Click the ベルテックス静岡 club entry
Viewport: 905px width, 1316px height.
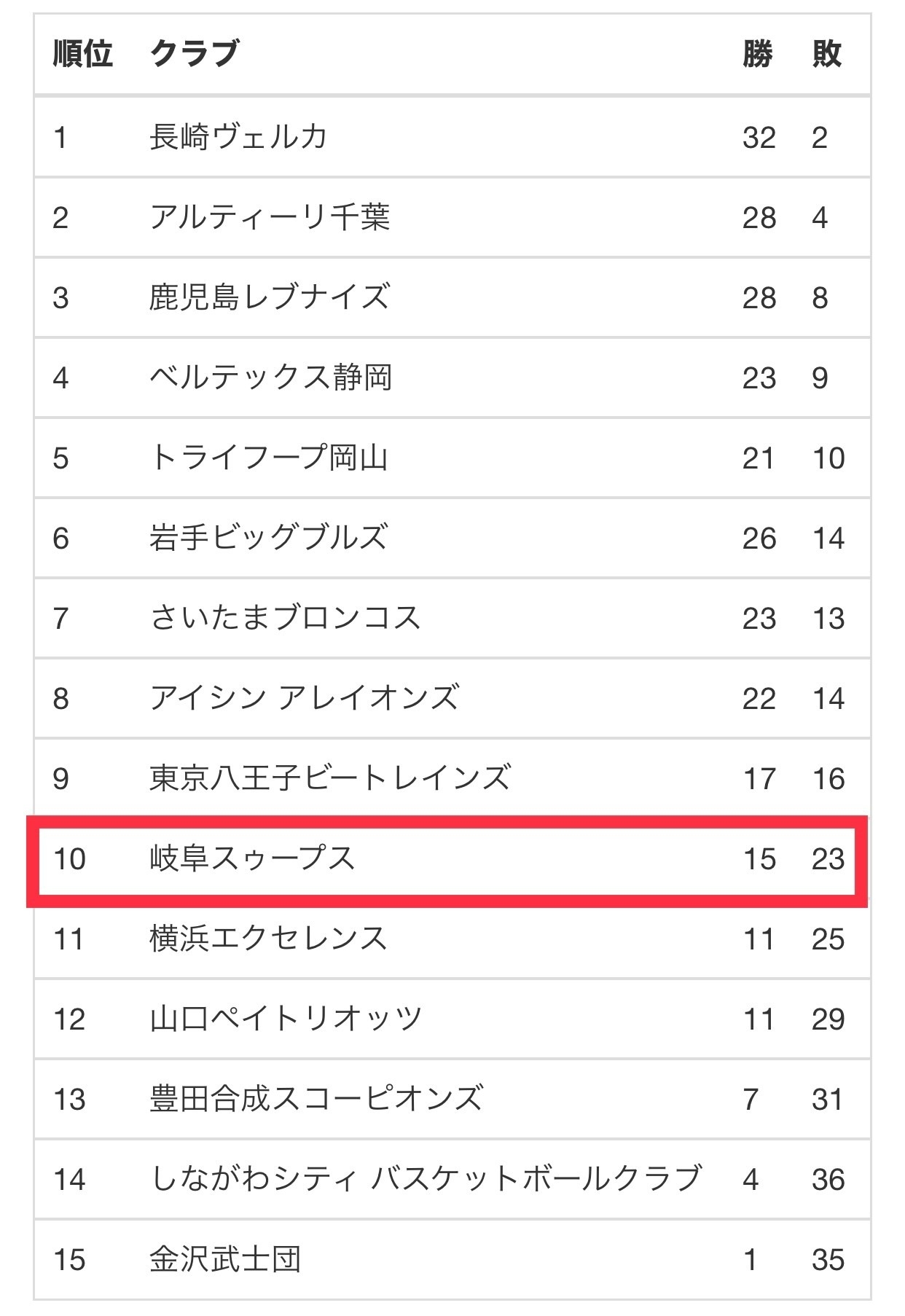coord(270,377)
